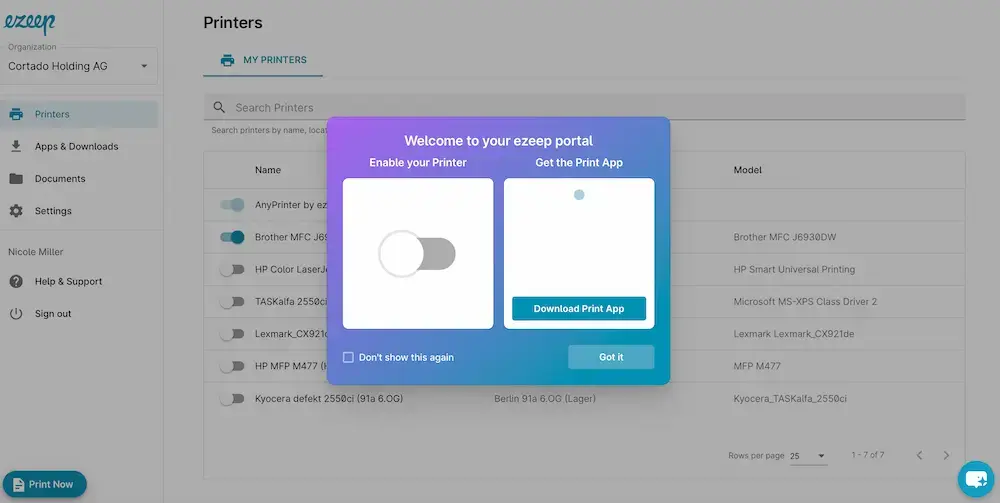The height and width of the screenshot is (503, 1000).
Task: Select Documents in the sidebar menu
Action: click(x=60, y=179)
